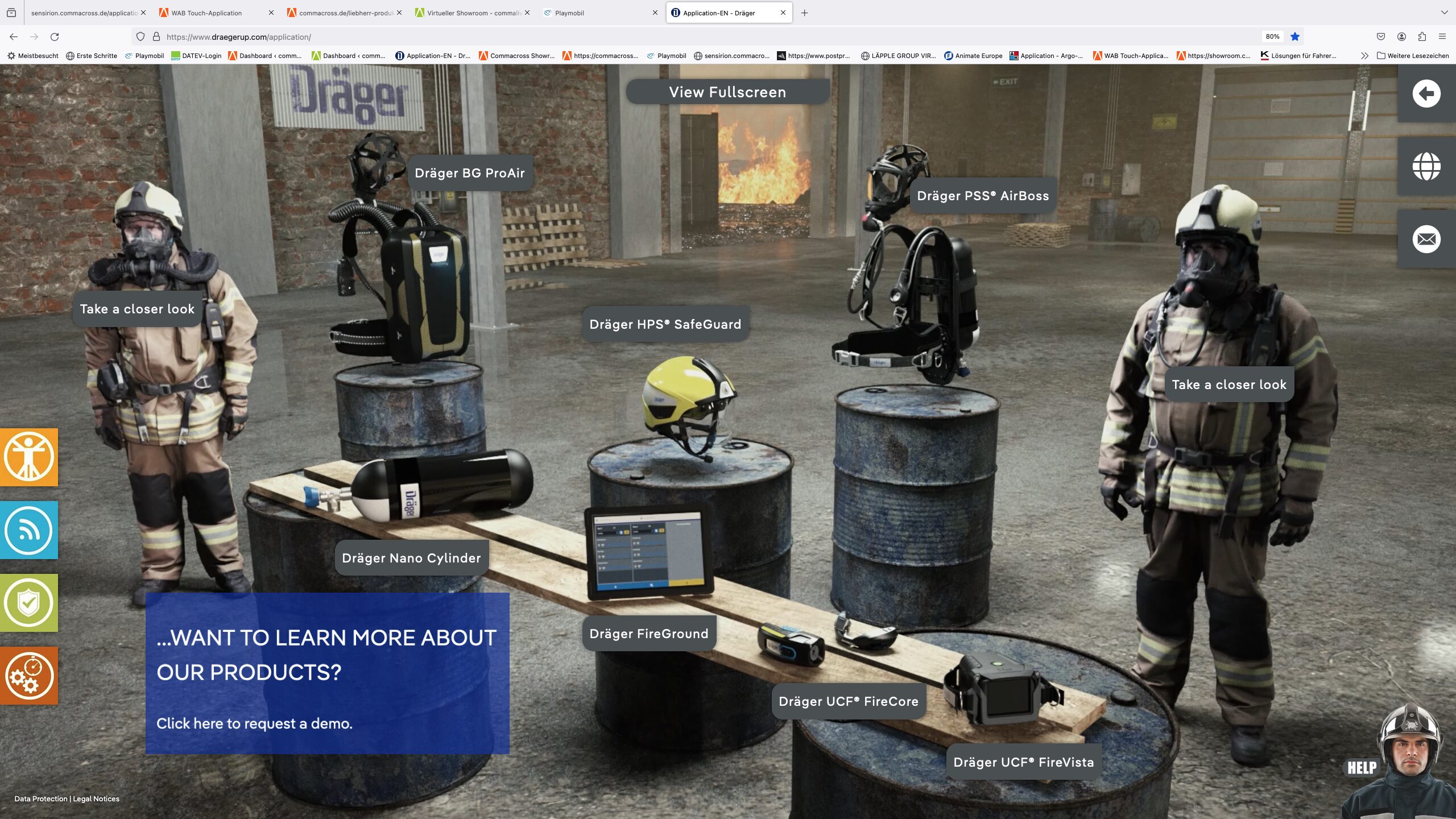Select the Dräger HPS SafeGuard label
Image resolution: width=1456 pixels, height=819 pixels.
(665, 324)
